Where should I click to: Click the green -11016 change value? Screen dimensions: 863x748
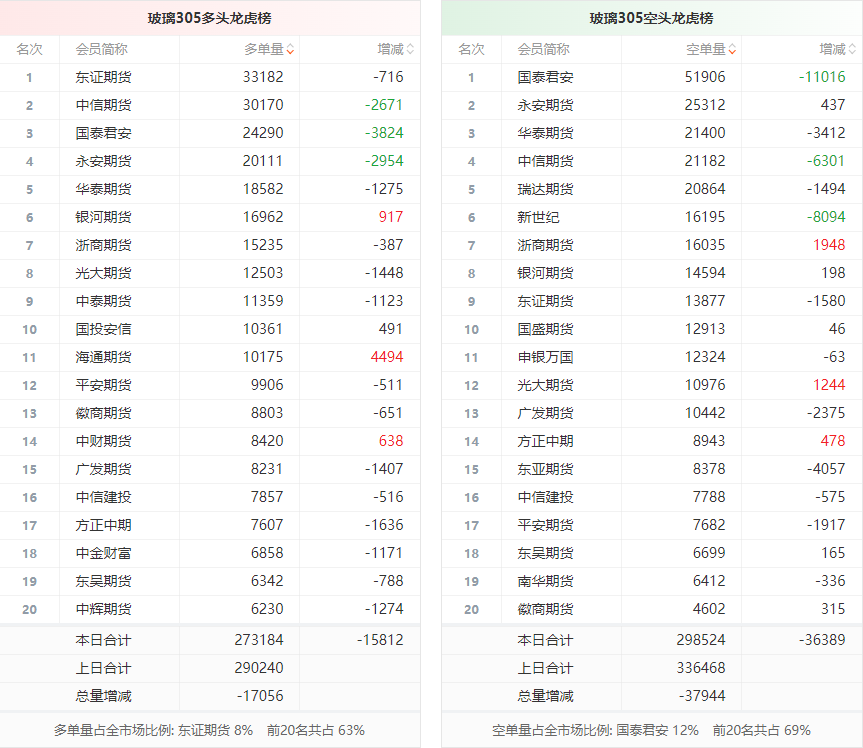point(822,77)
